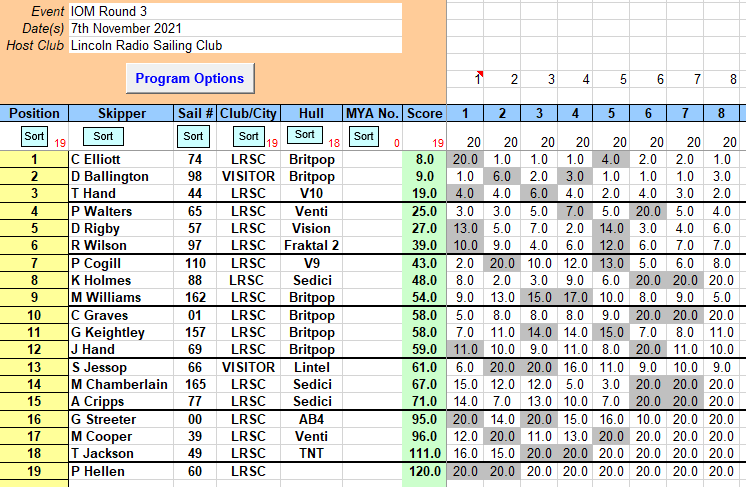Select the race 8 column header

click(x=721, y=113)
